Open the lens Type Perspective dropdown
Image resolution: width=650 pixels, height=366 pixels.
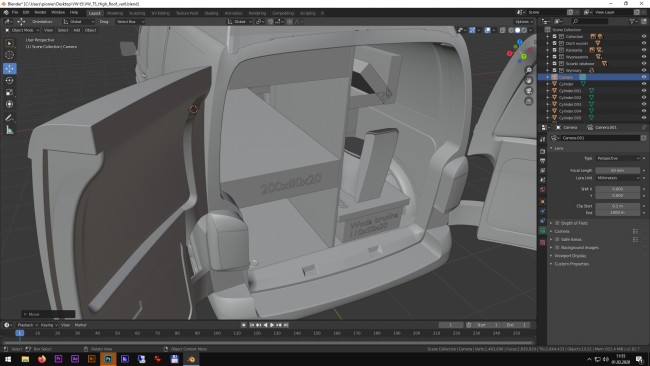pyautogui.click(x=618, y=158)
